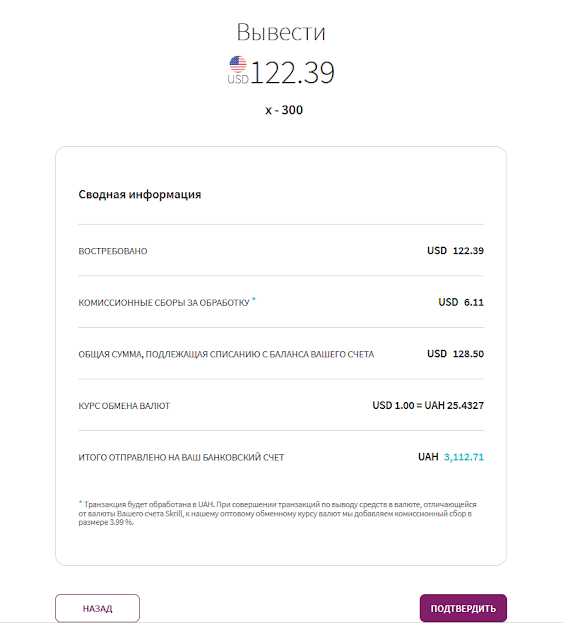Click the teal 3,112.71 UAH total
The width and height of the screenshot is (563, 640).
click(464, 457)
